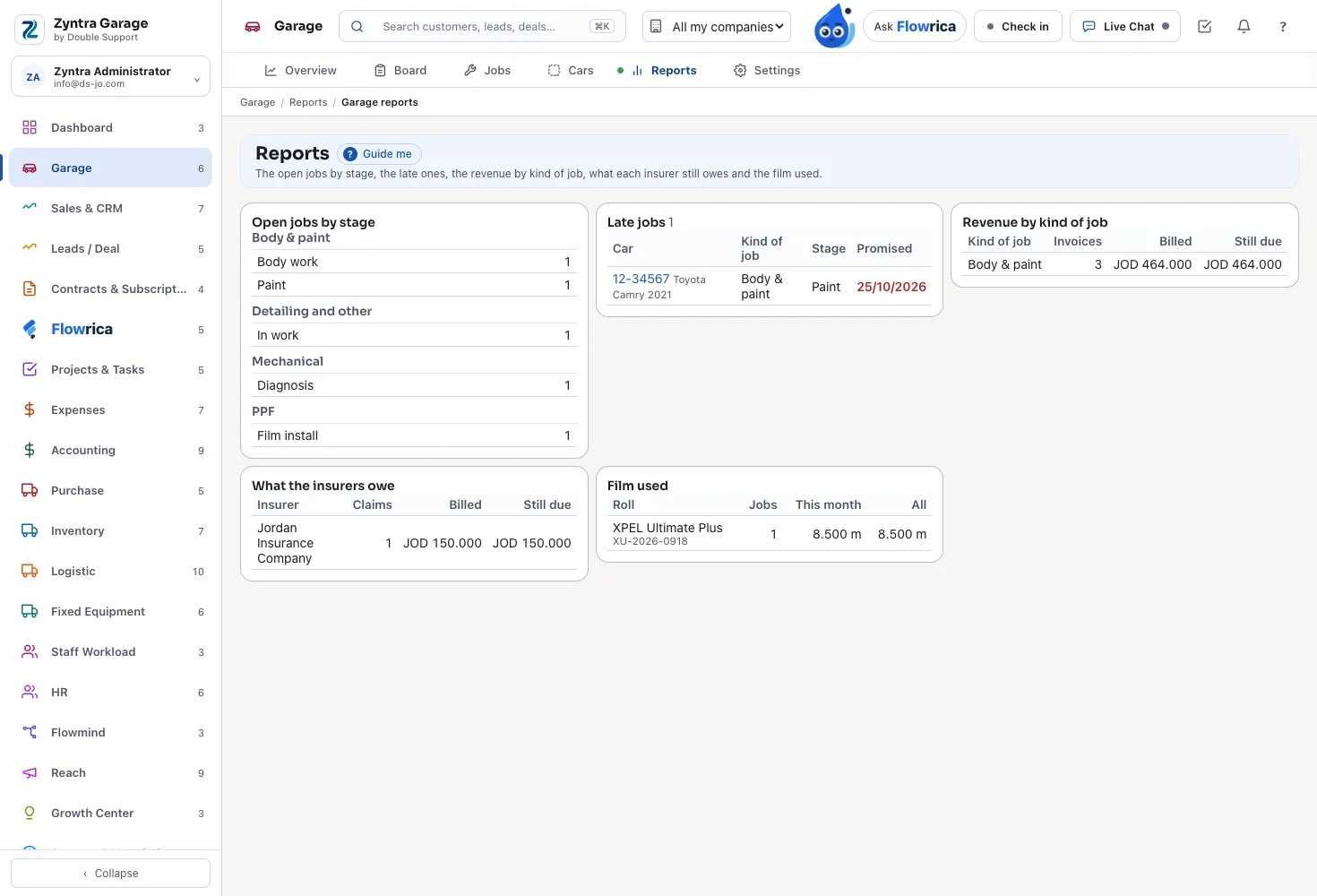Click the Expenses dollar icon
Viewport: 1317px width, 896px height.
[30, 409]
